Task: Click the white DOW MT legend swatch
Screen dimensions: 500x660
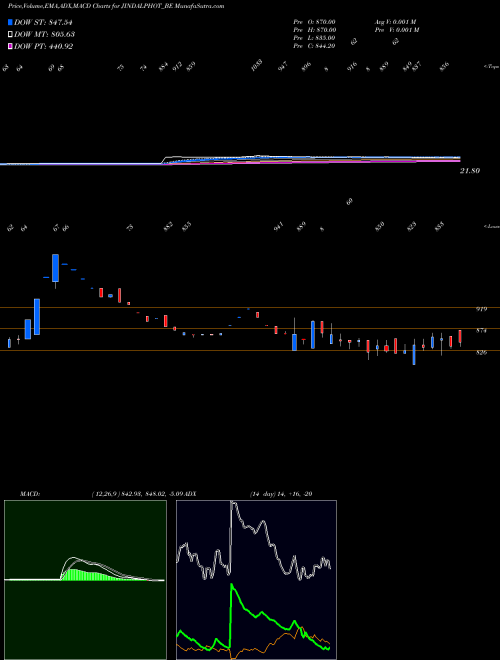Action: (11, 34)
